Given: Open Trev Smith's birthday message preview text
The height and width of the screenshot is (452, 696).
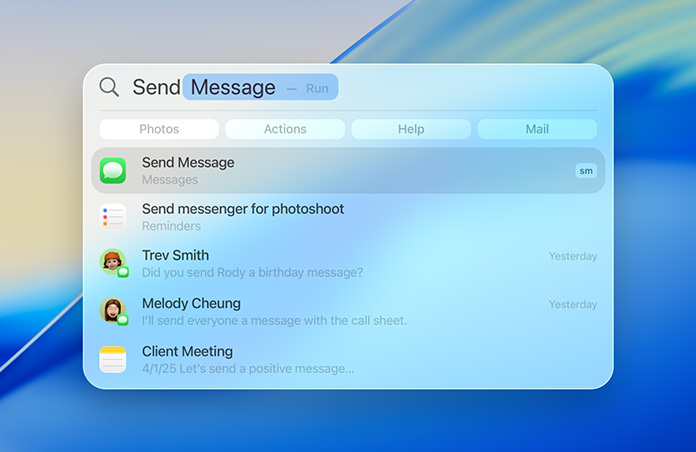Looking at the screenshot, I should (252, 272).
